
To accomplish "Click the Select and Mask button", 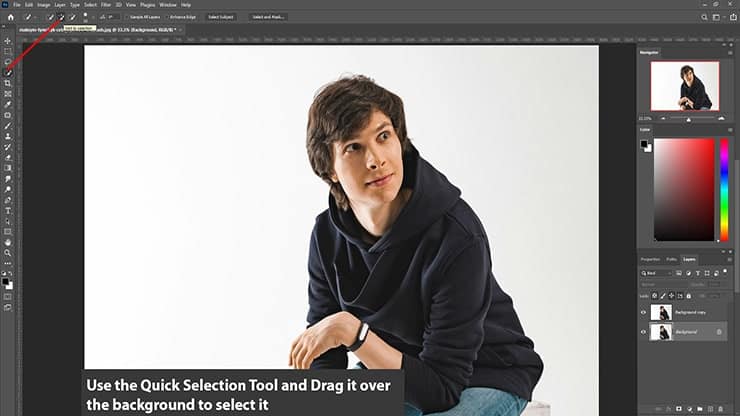I will coord(268,17).
